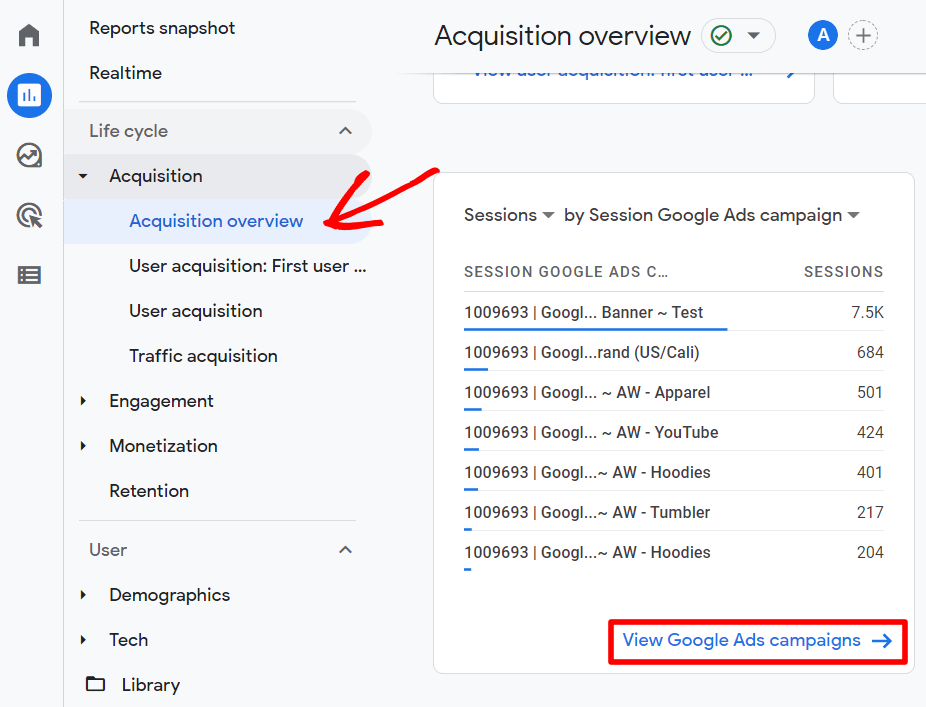Select Reports snapshot in the sidebar
Screen dimensions: 926x707
[x=162, y=28]
